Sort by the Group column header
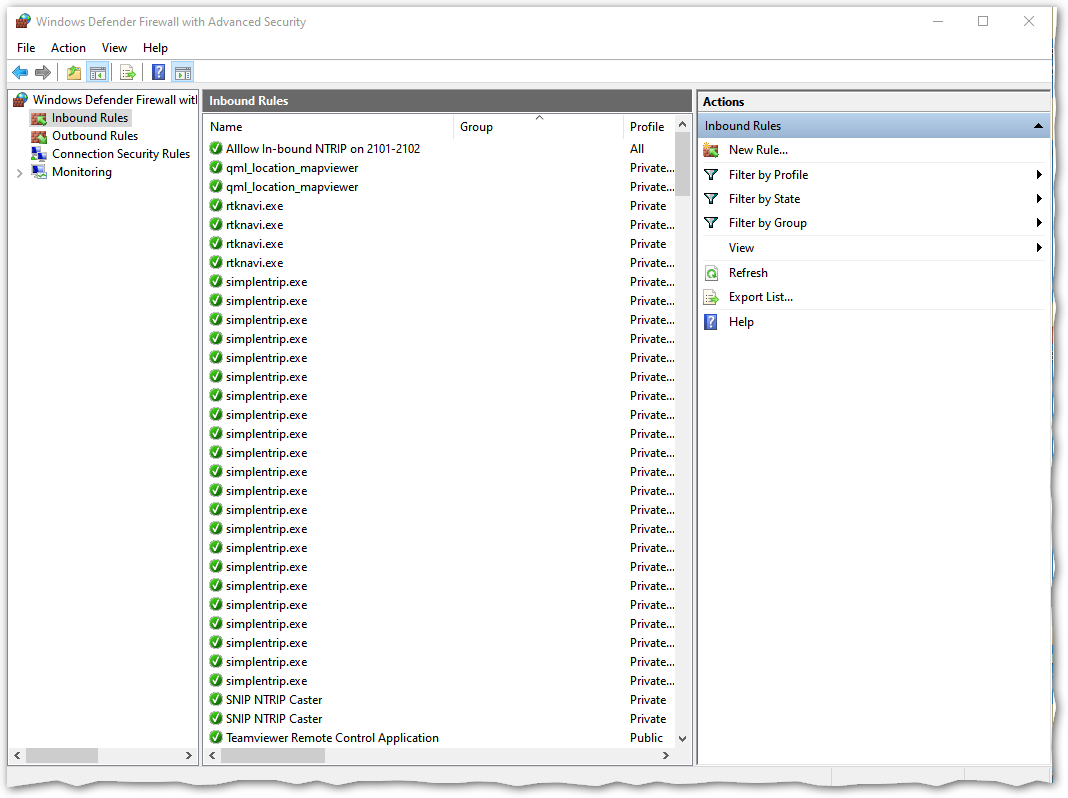 [x=538, y=127]
